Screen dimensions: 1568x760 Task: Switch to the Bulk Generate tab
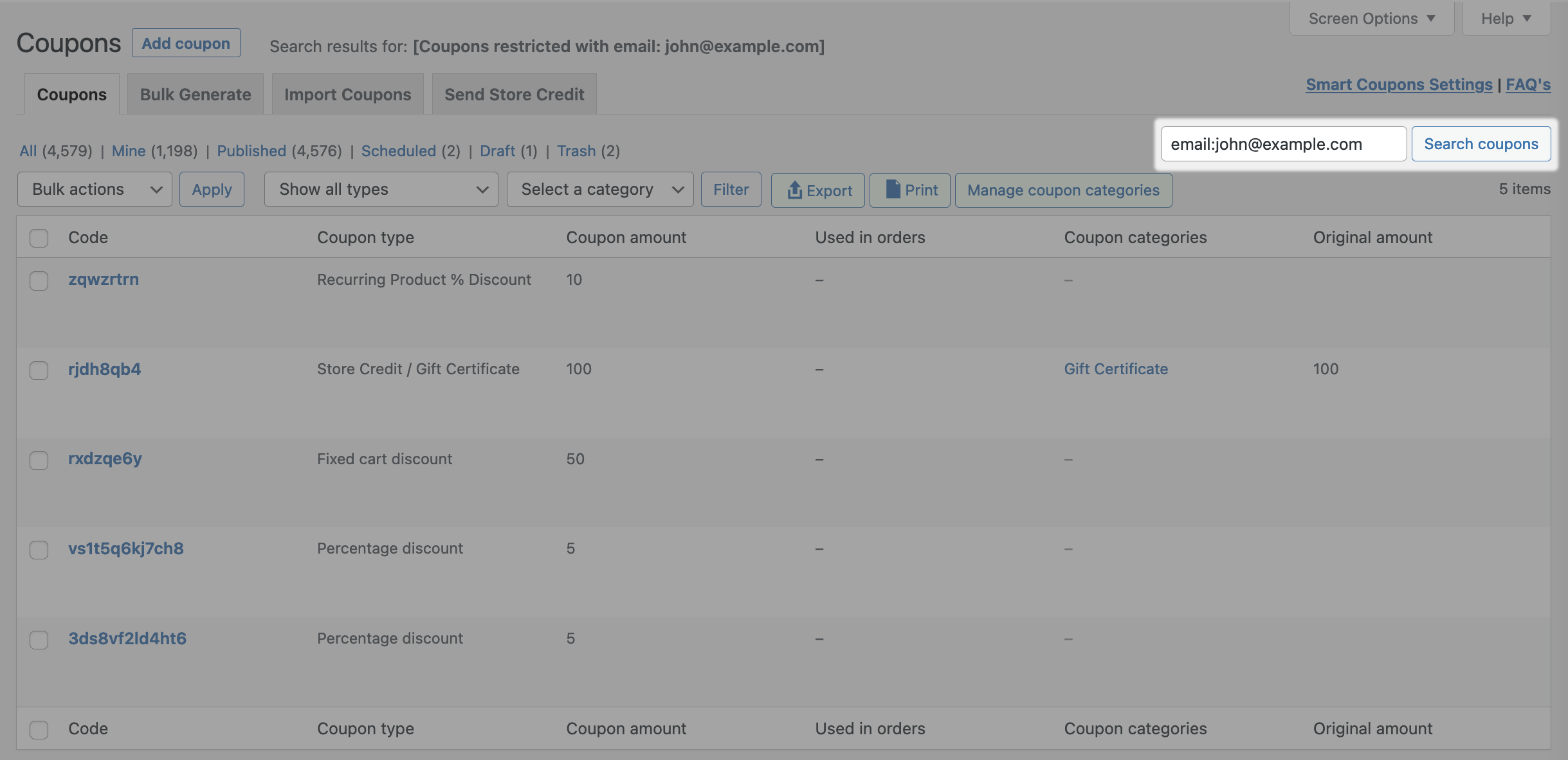[x=196, y=95]
